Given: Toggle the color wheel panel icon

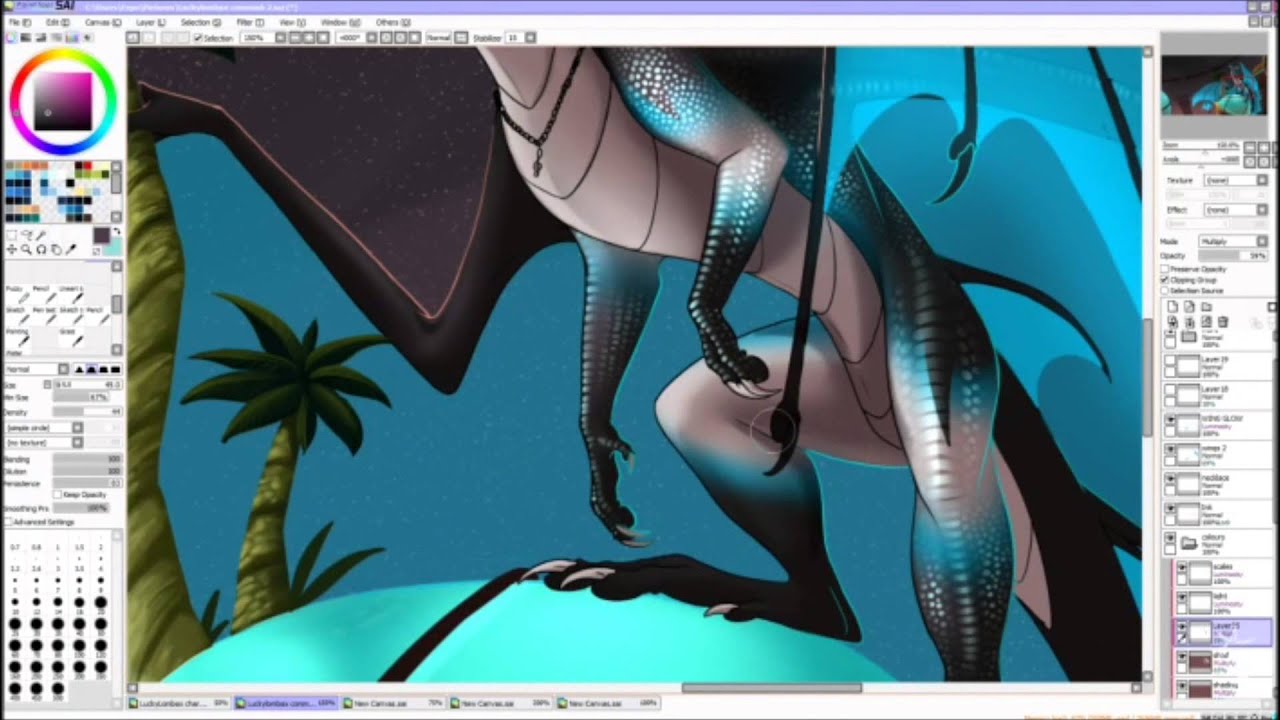Looking at the screenshot, I should (11, 38).
